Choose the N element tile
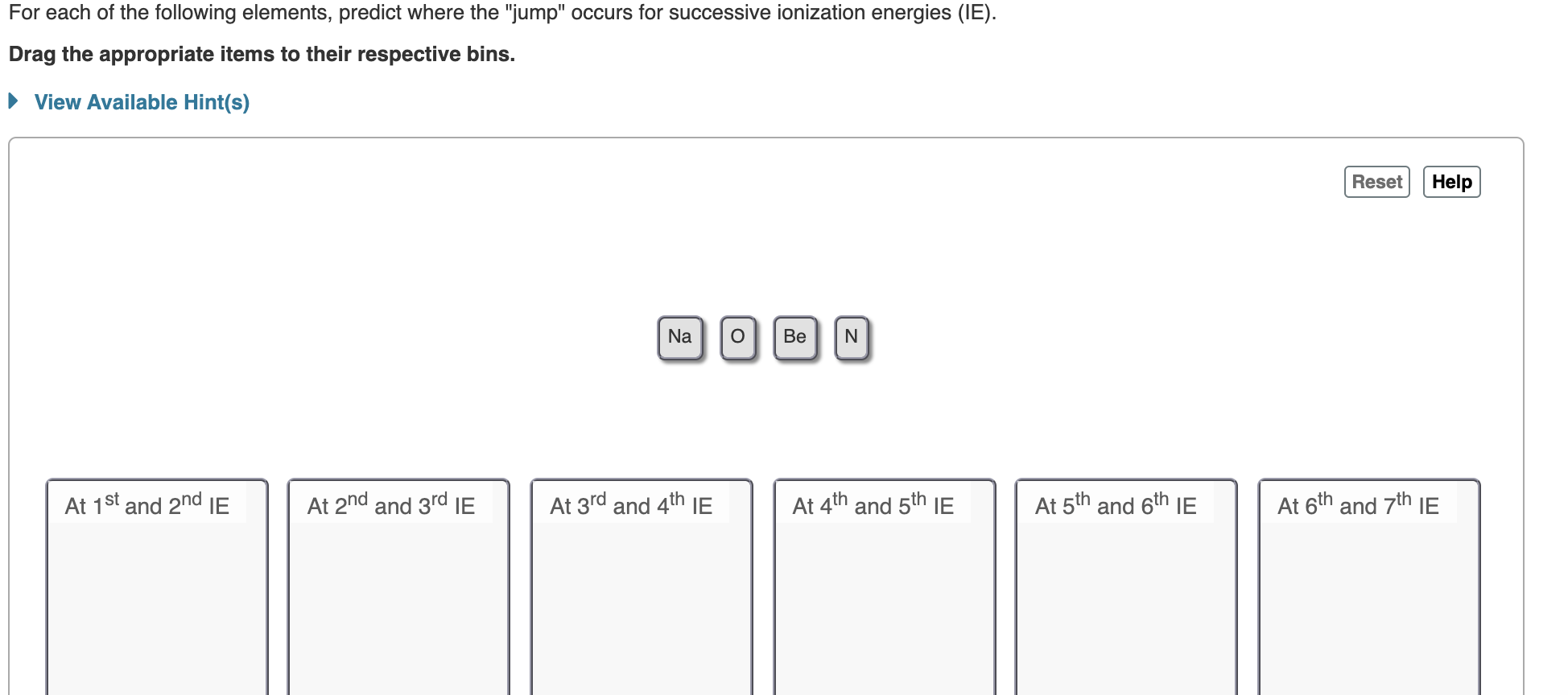Image resolution: width=1568 pixels, height=695 pixels. pyautogui.click(x=852, y=337)
